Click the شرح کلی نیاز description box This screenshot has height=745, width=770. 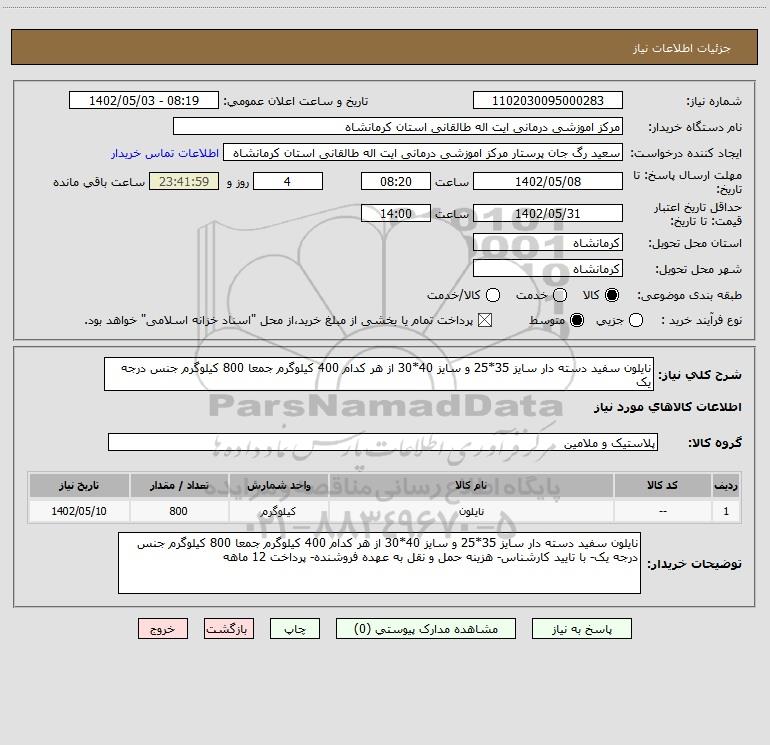tap(379, 374)
